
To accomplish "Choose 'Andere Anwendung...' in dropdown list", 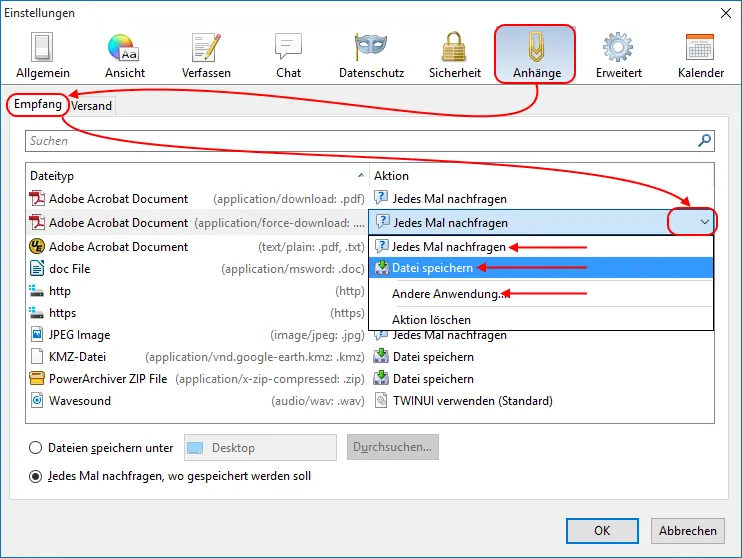I will (541, 294).
